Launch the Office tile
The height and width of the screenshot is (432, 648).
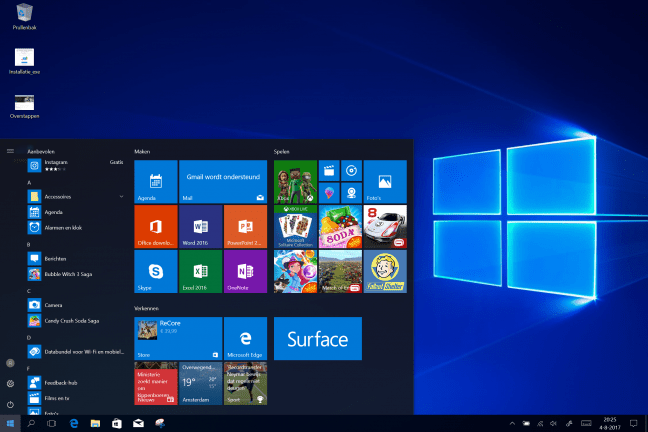click(156, 227)
